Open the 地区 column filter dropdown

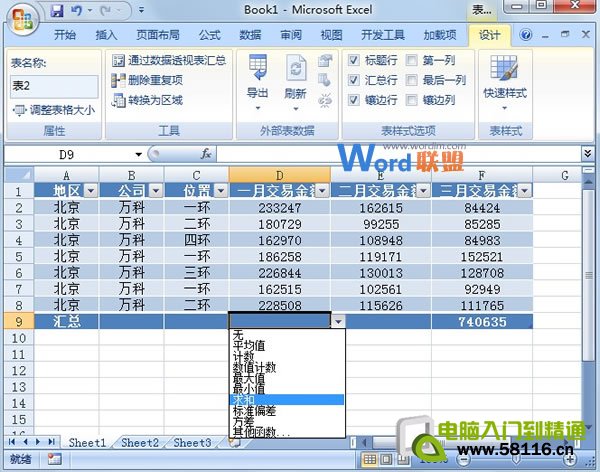[x=91, y=190]
